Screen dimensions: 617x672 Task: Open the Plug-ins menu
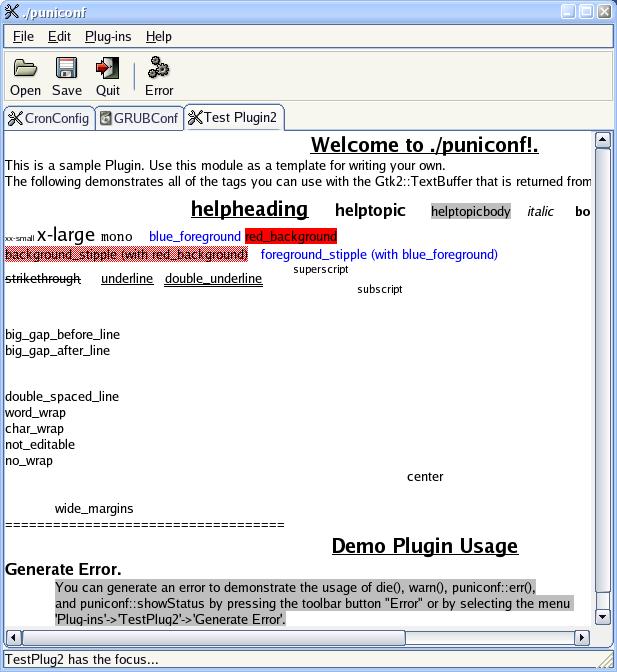108,37
